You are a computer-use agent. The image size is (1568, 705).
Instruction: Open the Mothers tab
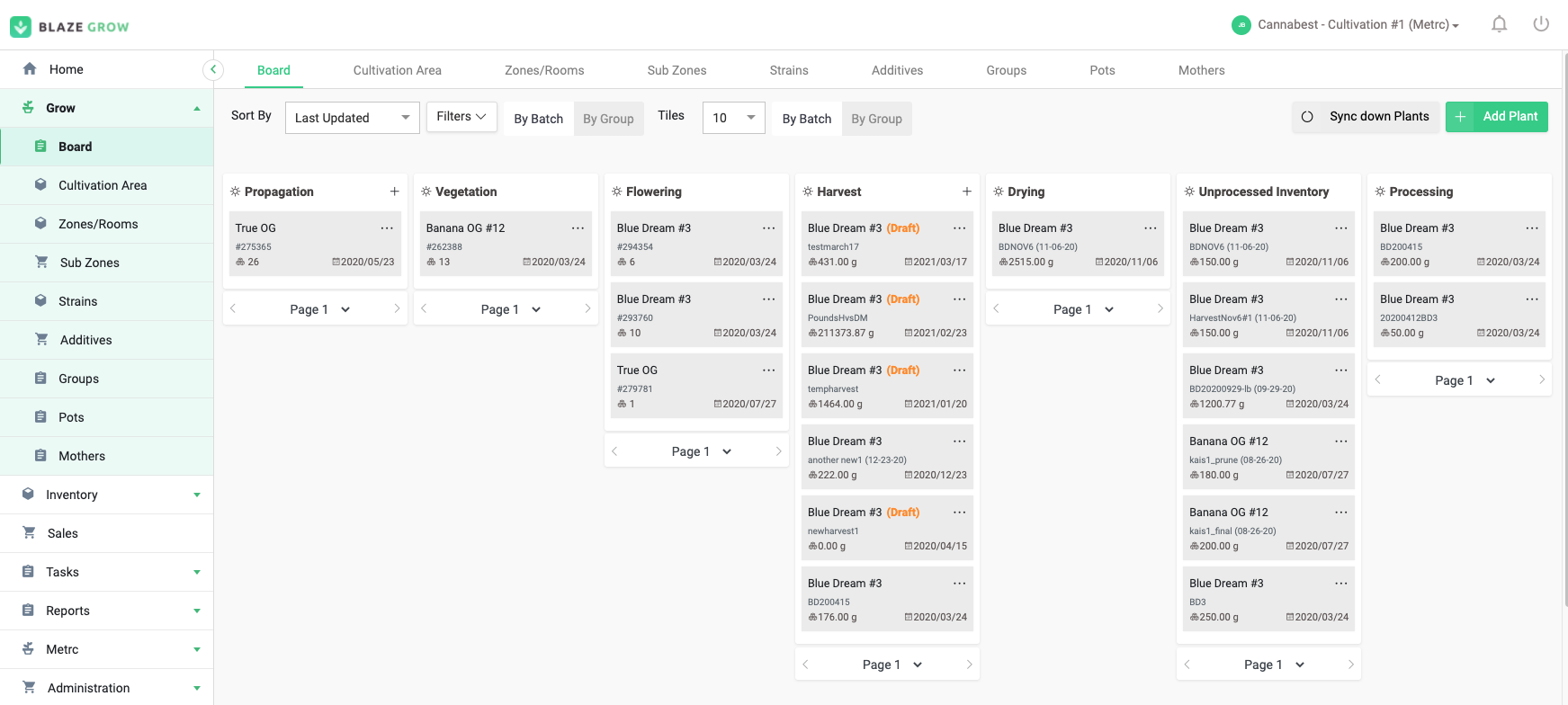click(x=1201, y=70)
